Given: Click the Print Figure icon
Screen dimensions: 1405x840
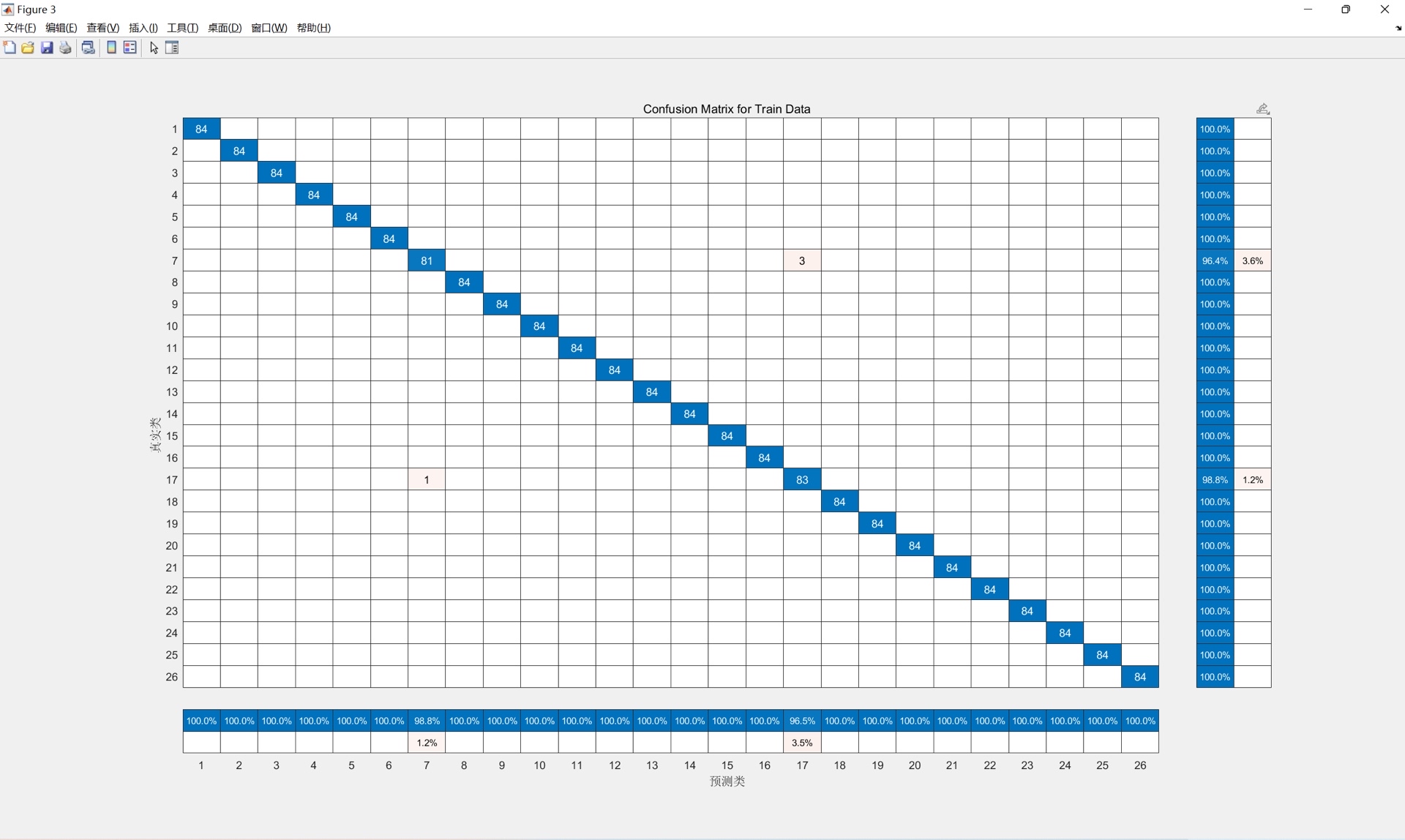Looking at the screenshot, I should click(x=66, y=48).
